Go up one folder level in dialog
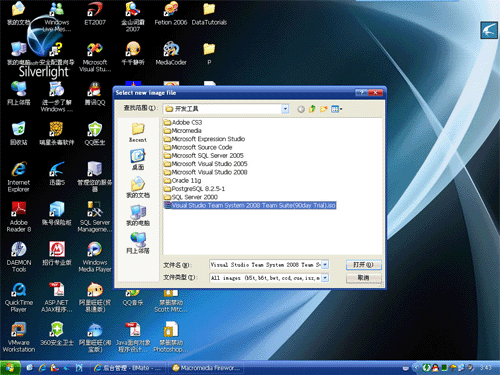The image size is (500, 375). coord(312,109)
